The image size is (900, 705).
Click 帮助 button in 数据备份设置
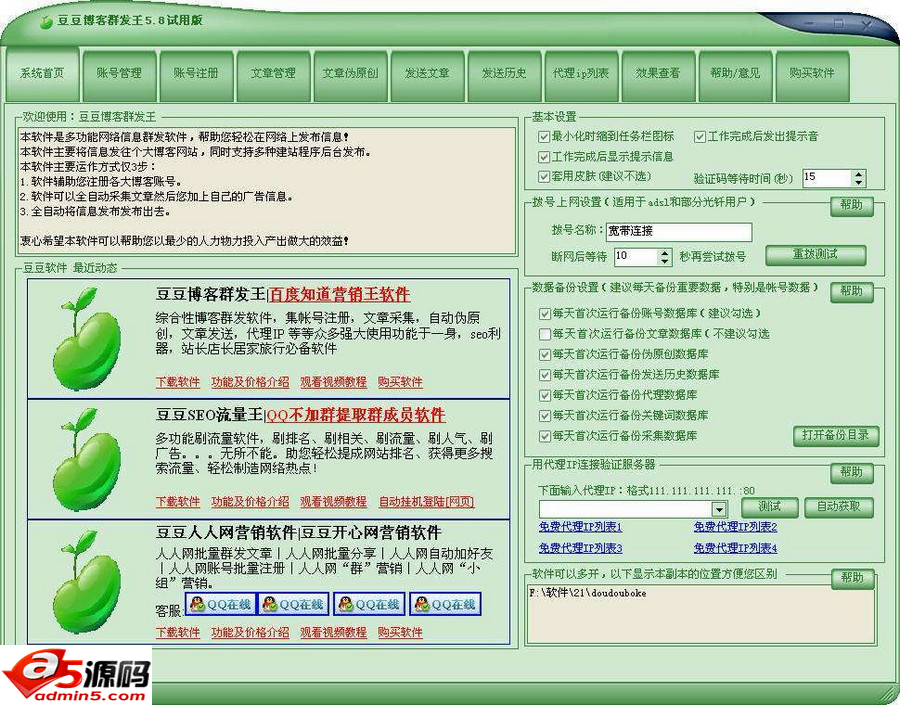click(x=852, y=292)
